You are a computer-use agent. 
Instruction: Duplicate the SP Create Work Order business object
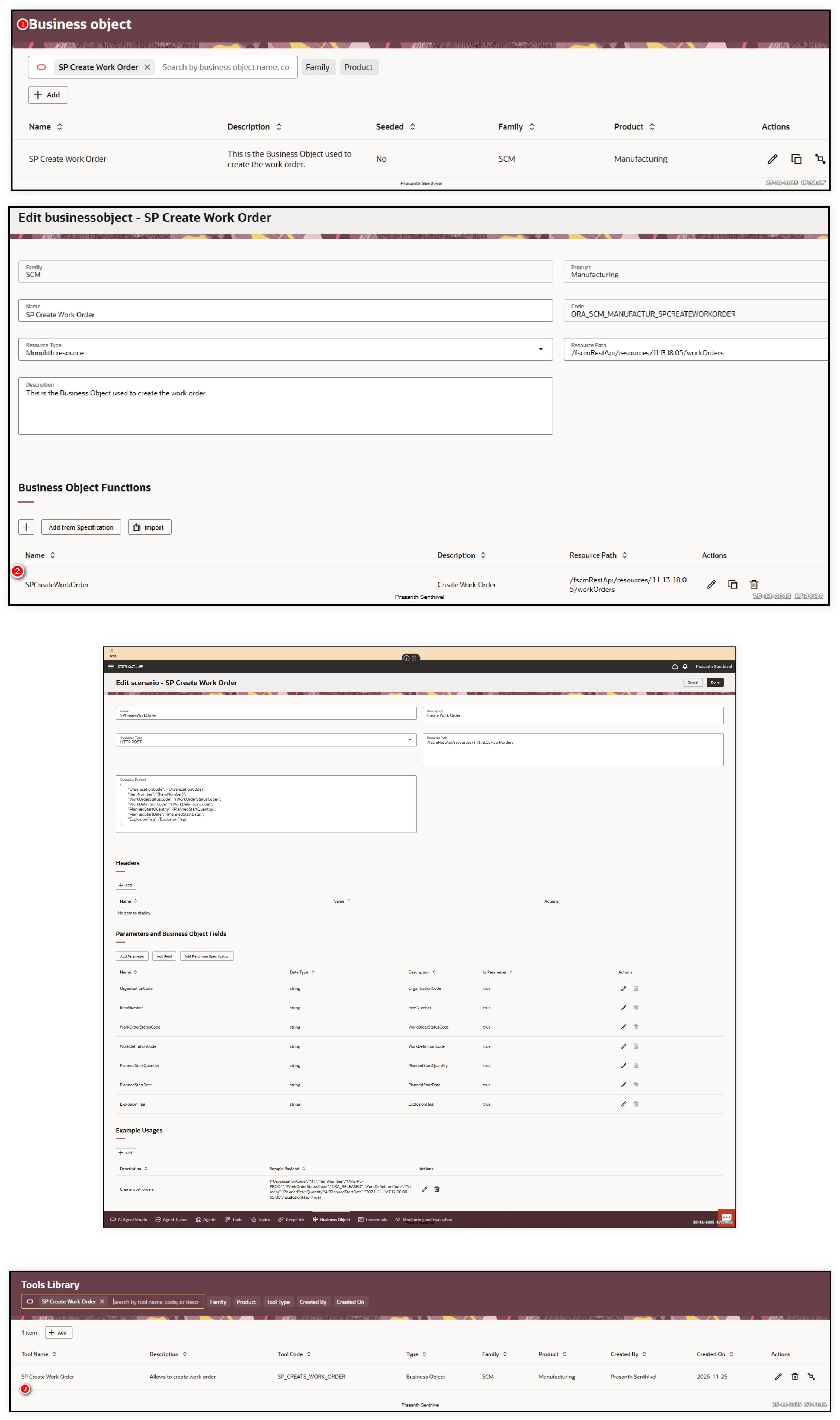[x=797, y=159]
